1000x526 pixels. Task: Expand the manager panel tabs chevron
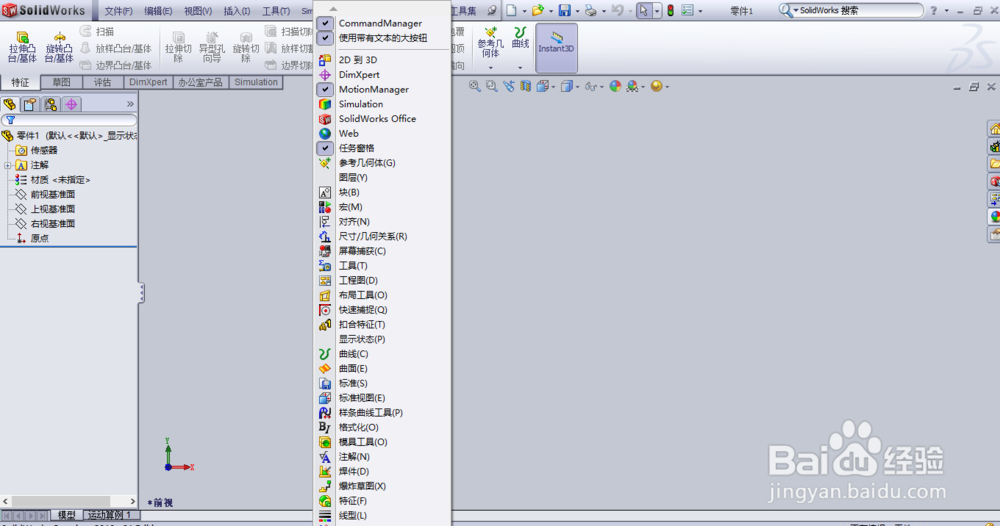click(130, 104)
